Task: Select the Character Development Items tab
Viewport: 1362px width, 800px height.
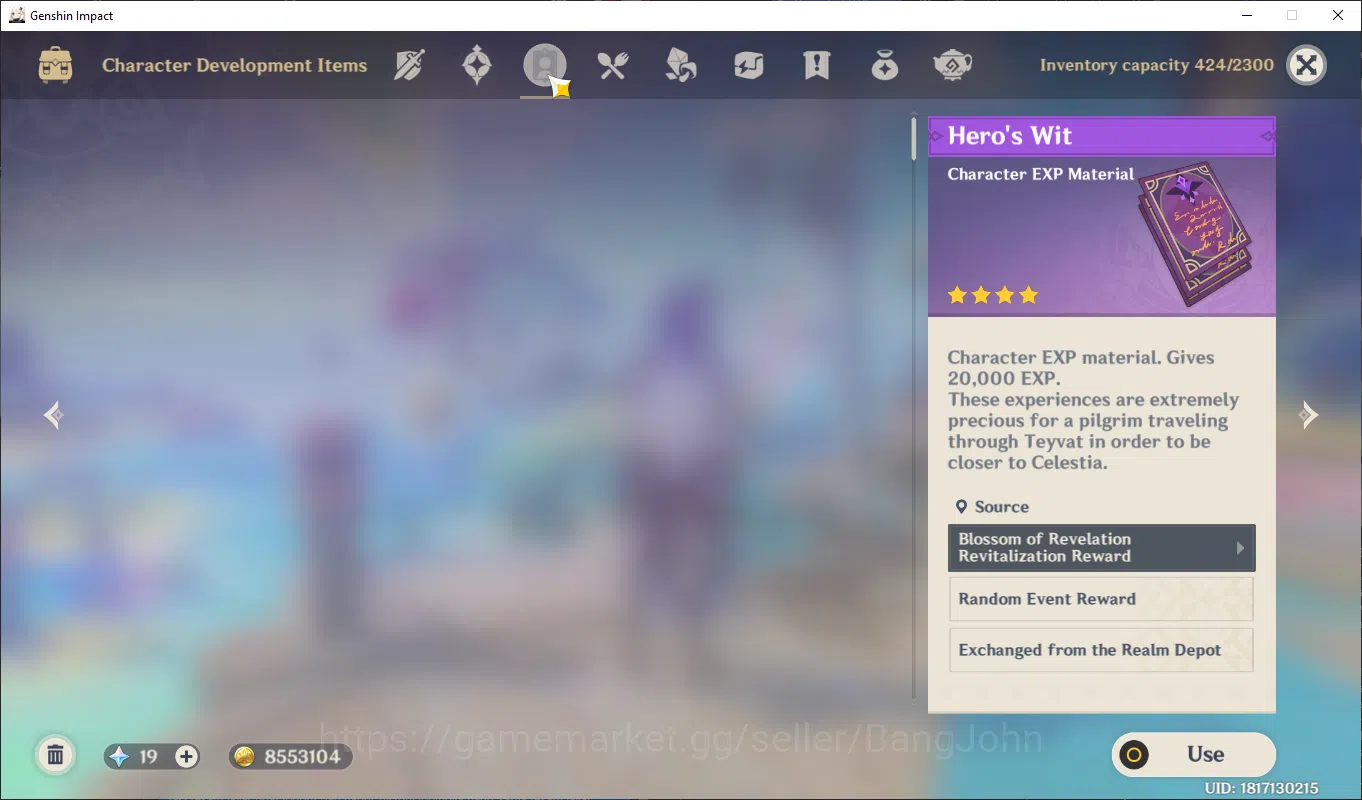Action: (545, 66)
